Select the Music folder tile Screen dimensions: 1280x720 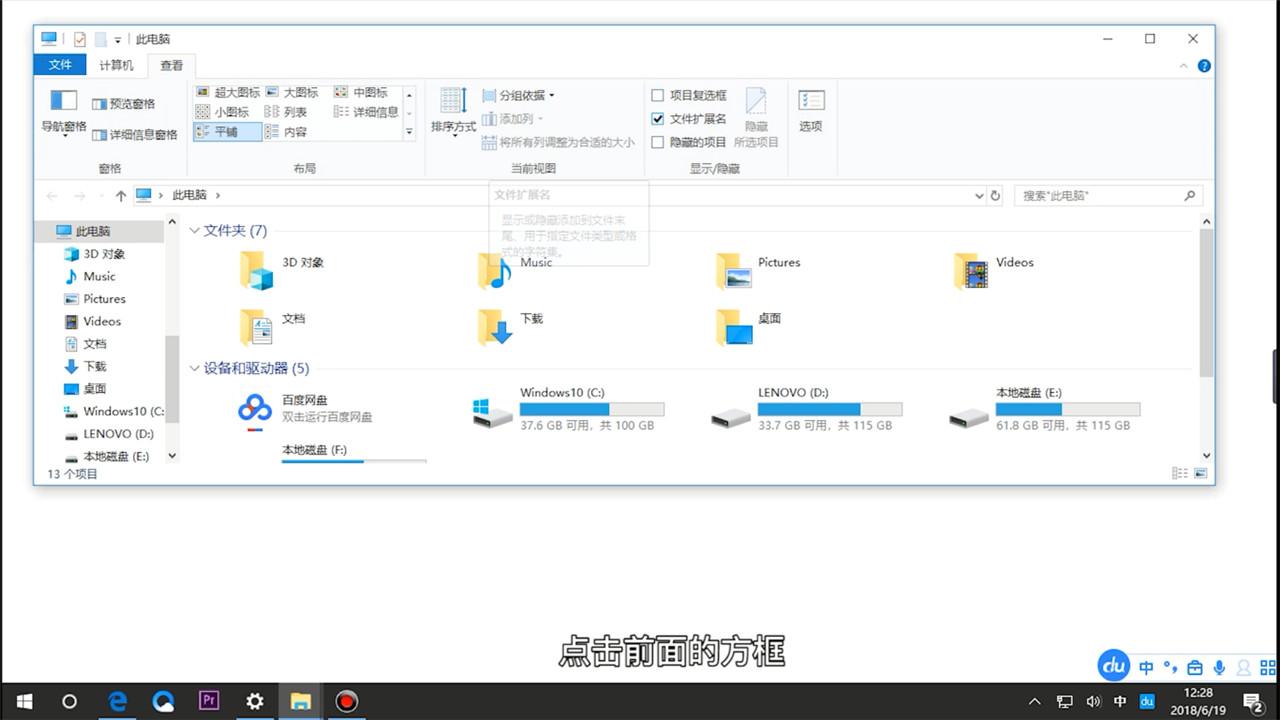pos(516,270)
